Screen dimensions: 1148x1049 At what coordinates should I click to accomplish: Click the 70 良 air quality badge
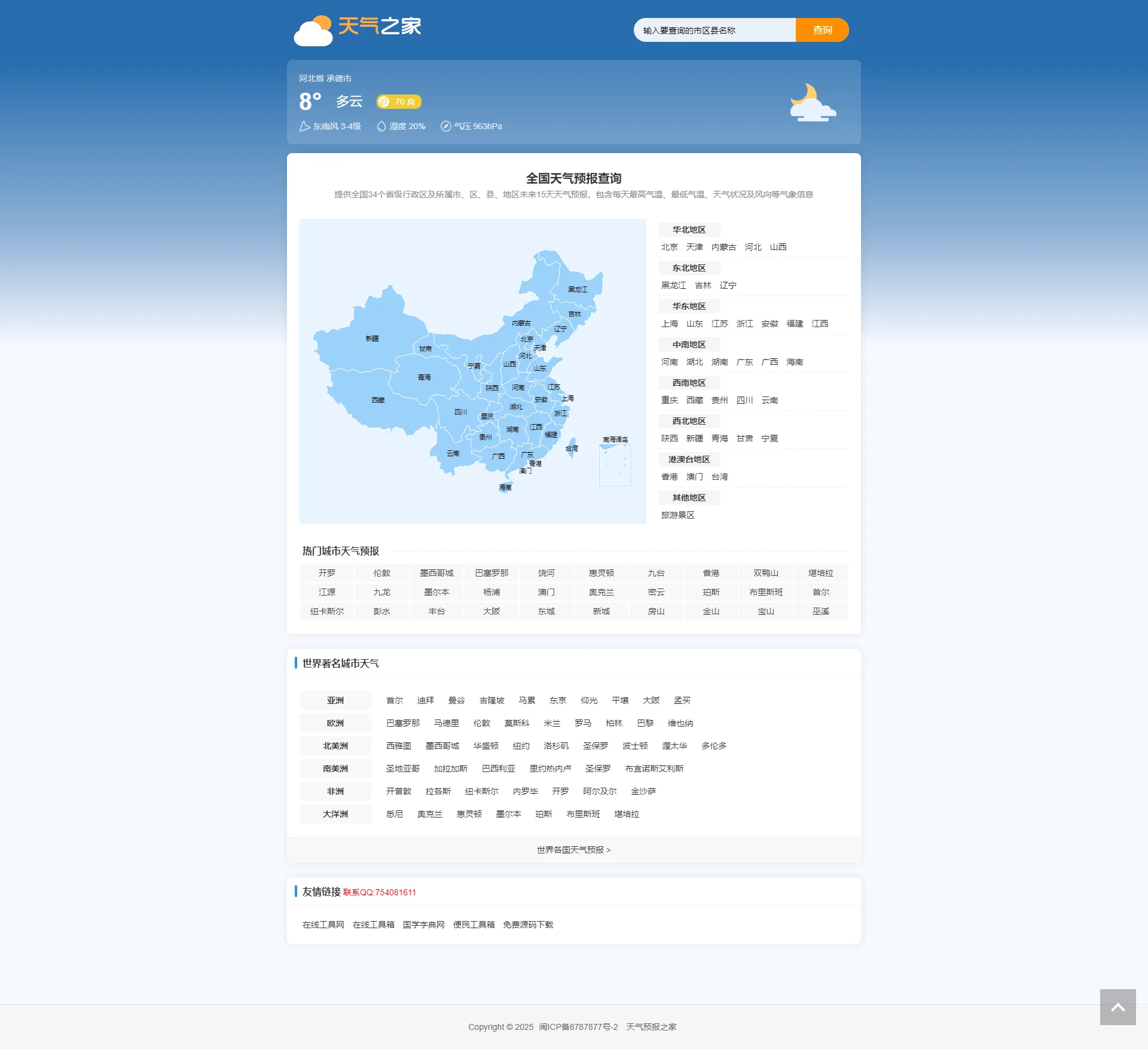pyautogui.click(x=399, y=102)
